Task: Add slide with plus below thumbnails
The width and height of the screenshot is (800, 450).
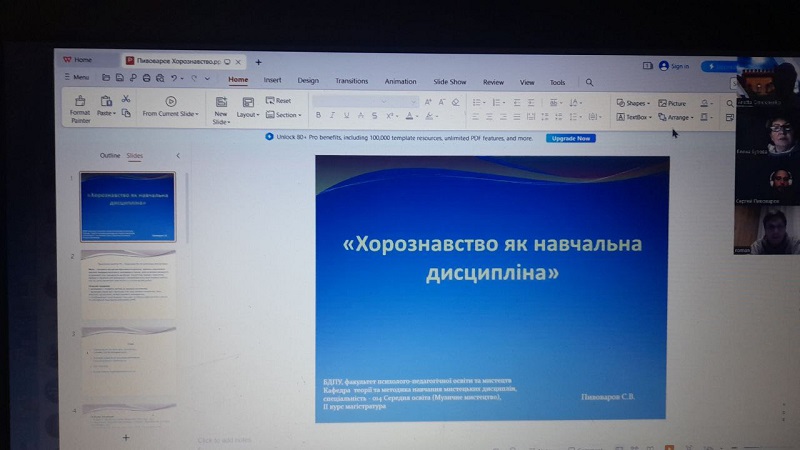Action: (x=126, y=437)
